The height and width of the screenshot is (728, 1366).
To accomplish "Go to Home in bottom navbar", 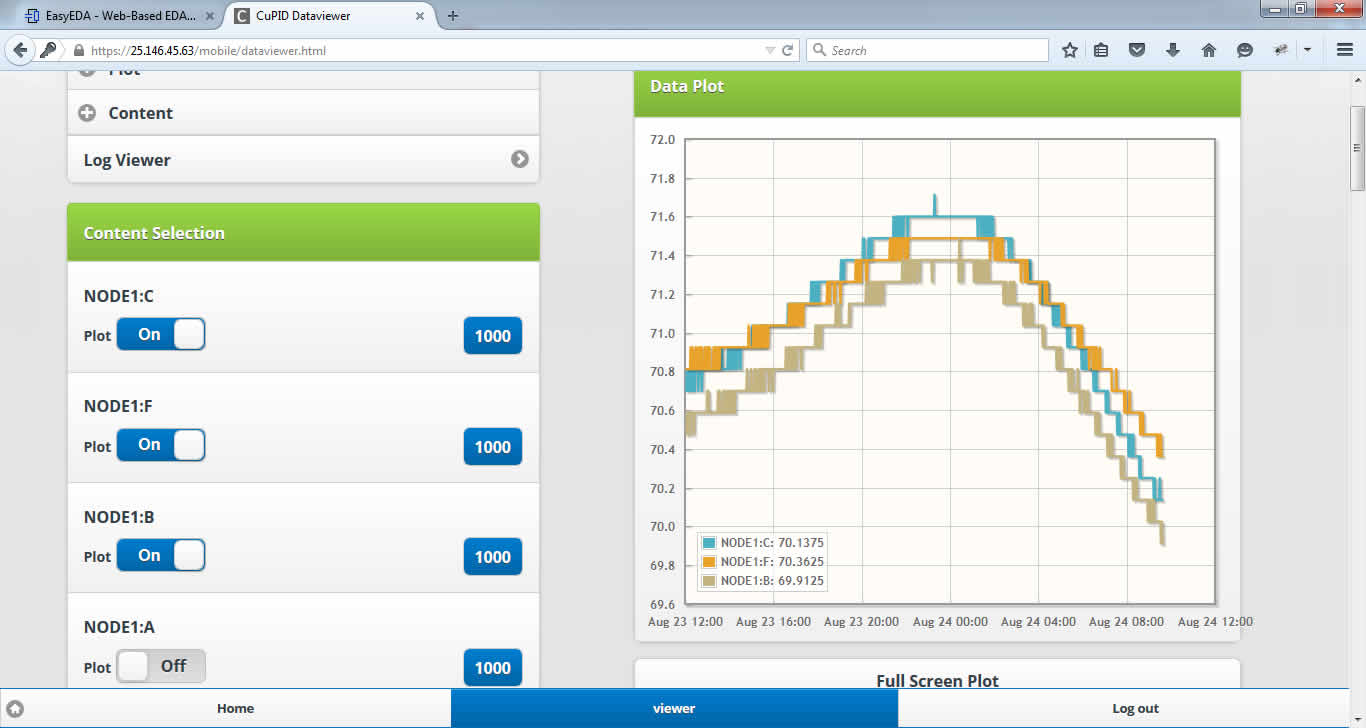I will [235, 708].
